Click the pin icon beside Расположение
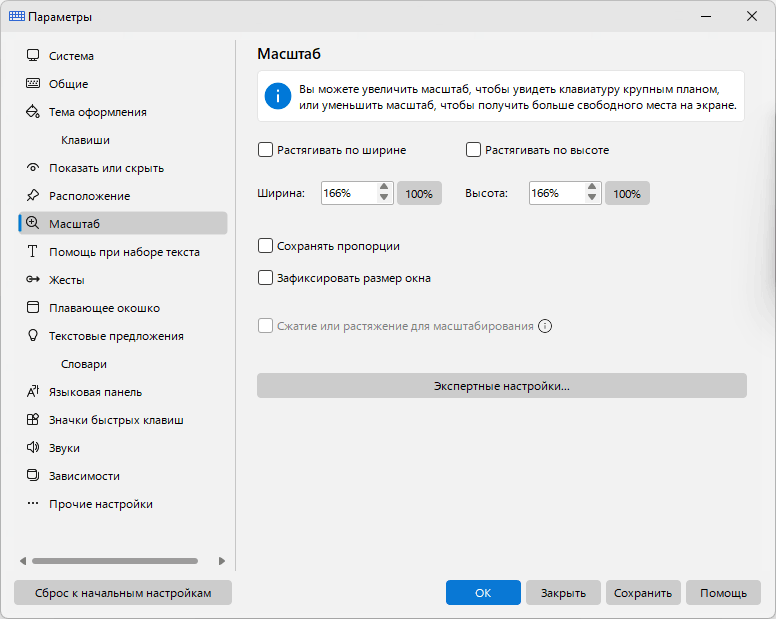 (x=33, y=195)
